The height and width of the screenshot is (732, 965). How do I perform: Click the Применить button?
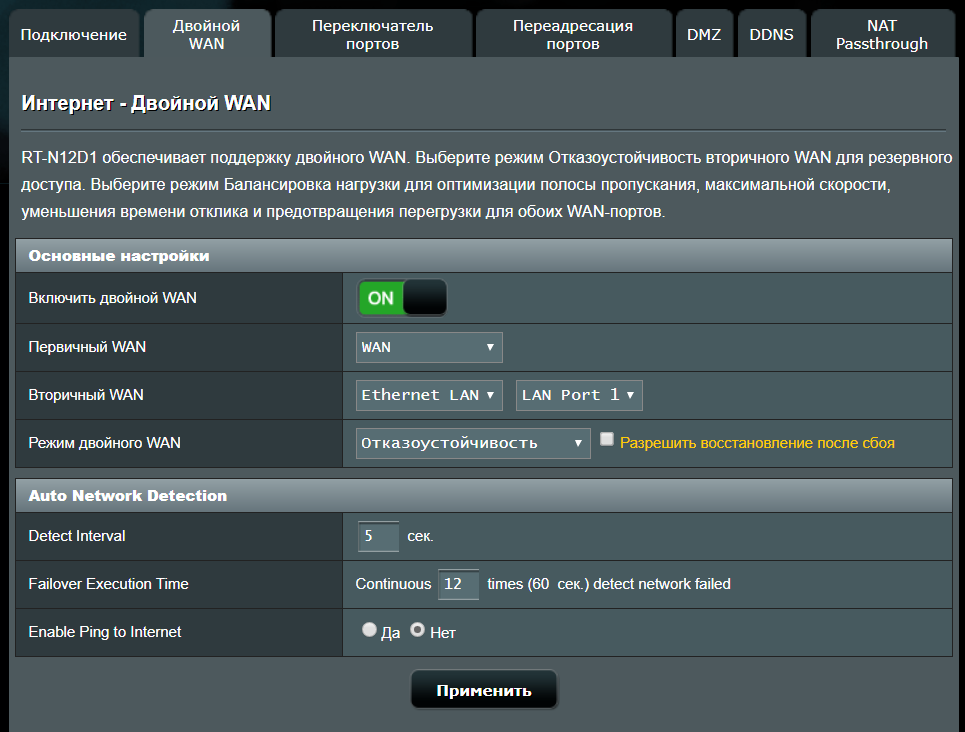point(484,691)
